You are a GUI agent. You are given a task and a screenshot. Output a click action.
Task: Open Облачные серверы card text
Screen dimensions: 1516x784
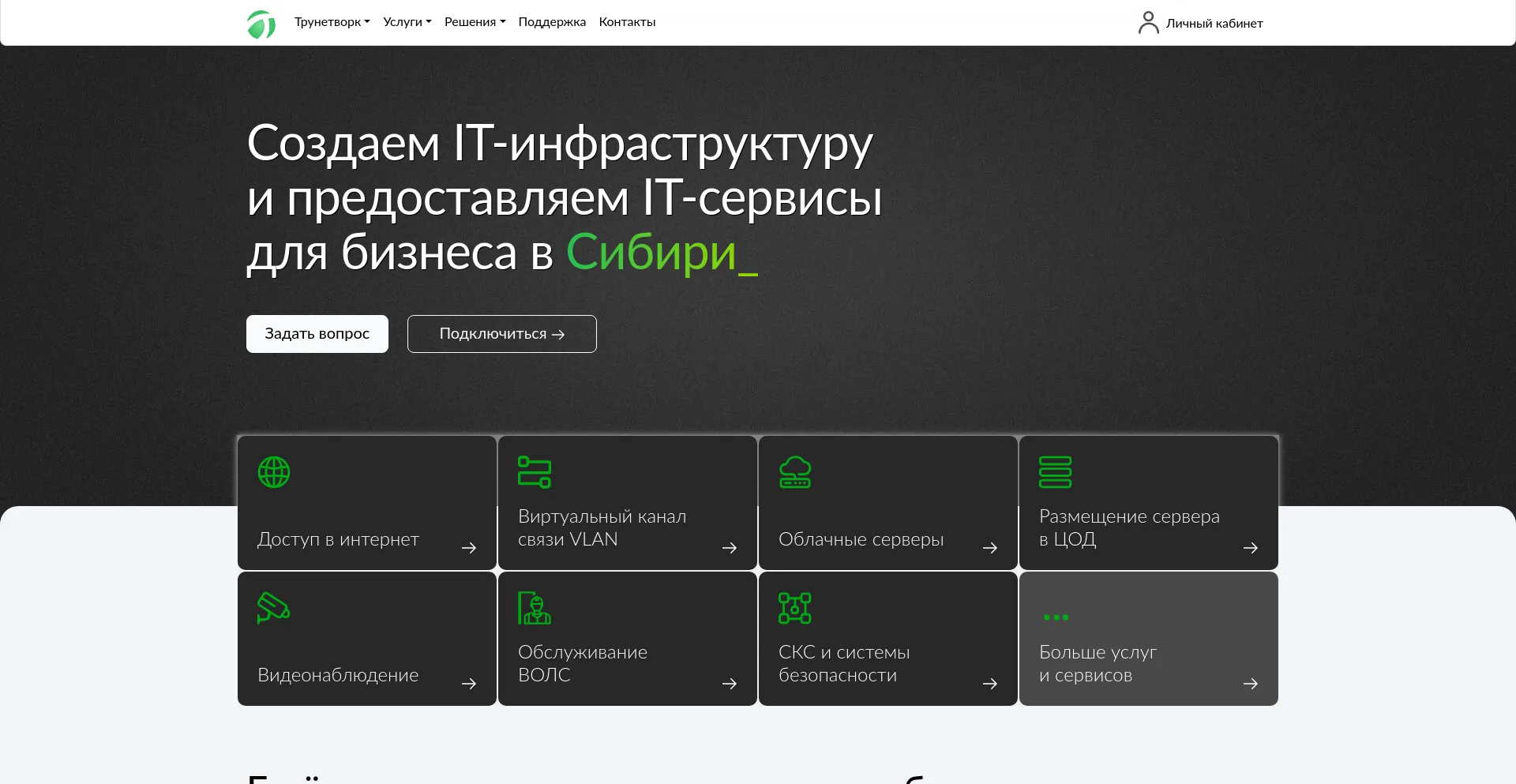tap(861, 539)
